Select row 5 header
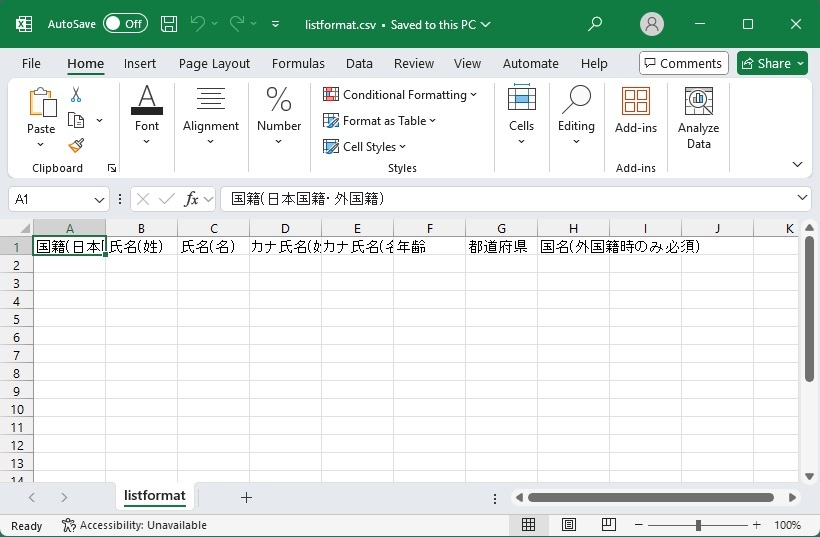 point(17,319)
